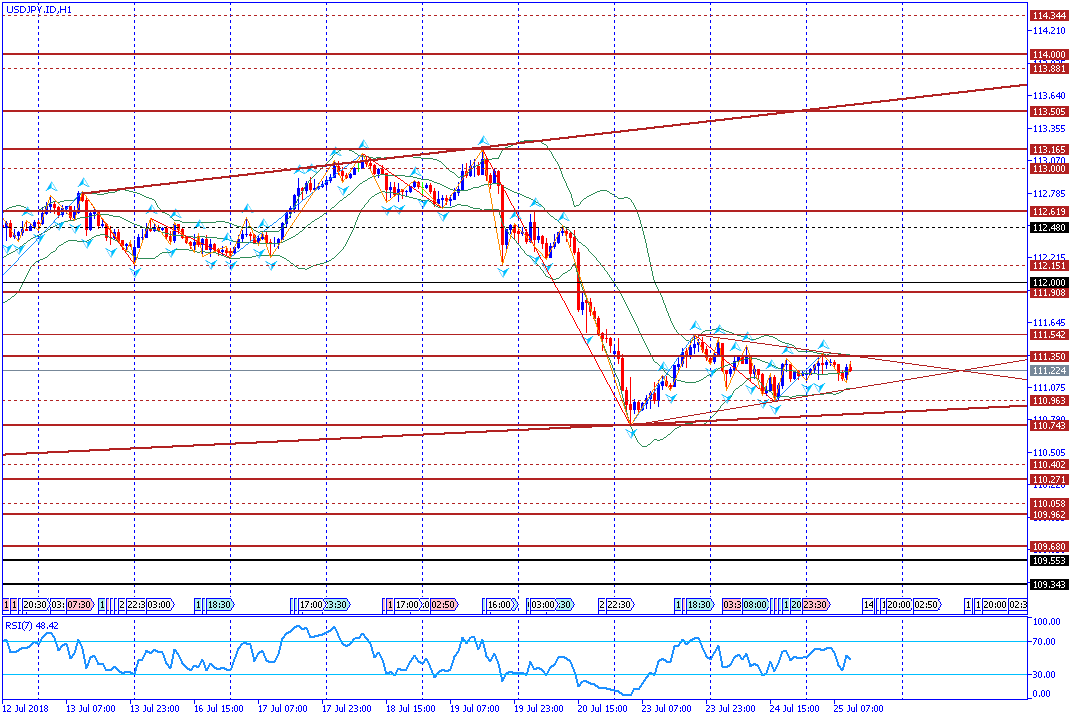
Task: Select the 113.165 price level label
Action: (1048, 150)
